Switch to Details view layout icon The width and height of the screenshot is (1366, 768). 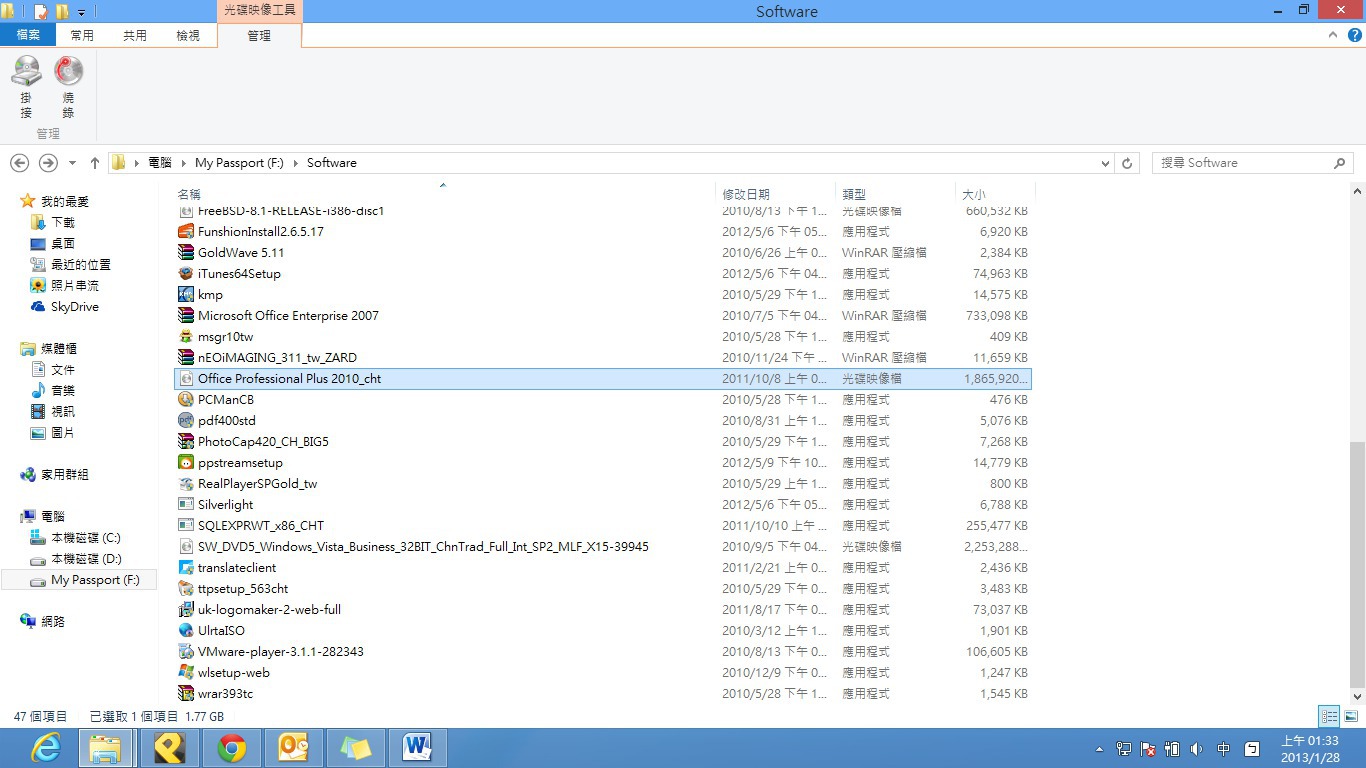(1329, 716)
